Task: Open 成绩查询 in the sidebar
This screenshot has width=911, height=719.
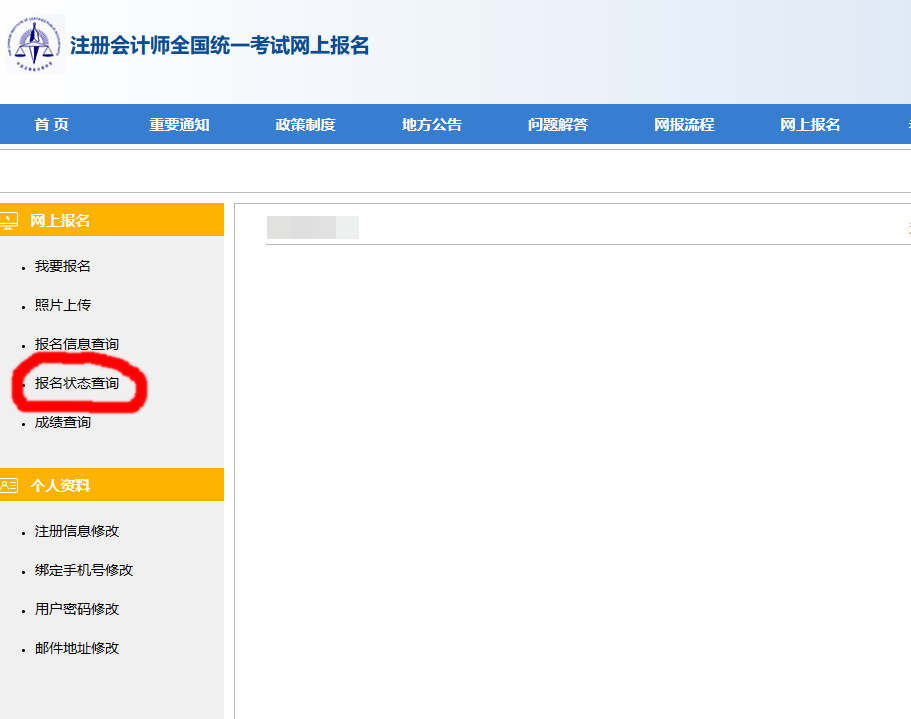Action: click(63, 422)
